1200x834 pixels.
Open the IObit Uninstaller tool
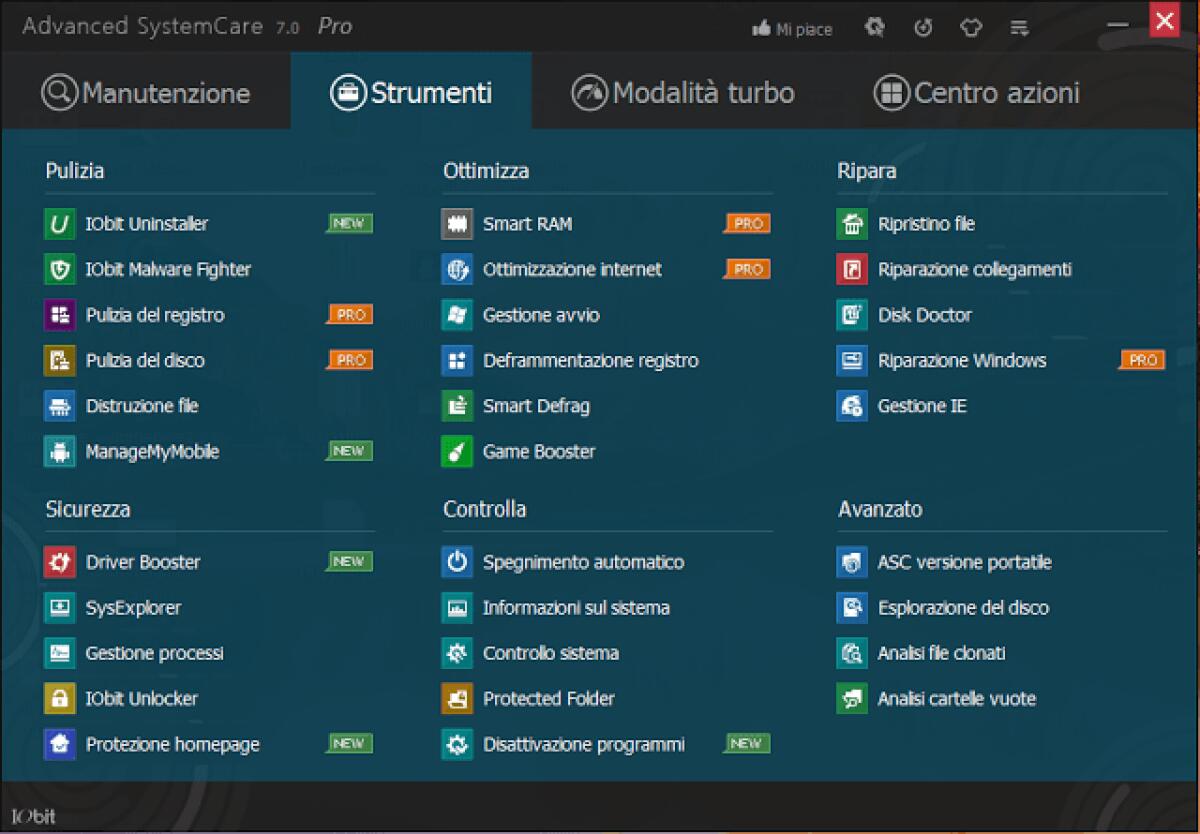tap(146, 223)
